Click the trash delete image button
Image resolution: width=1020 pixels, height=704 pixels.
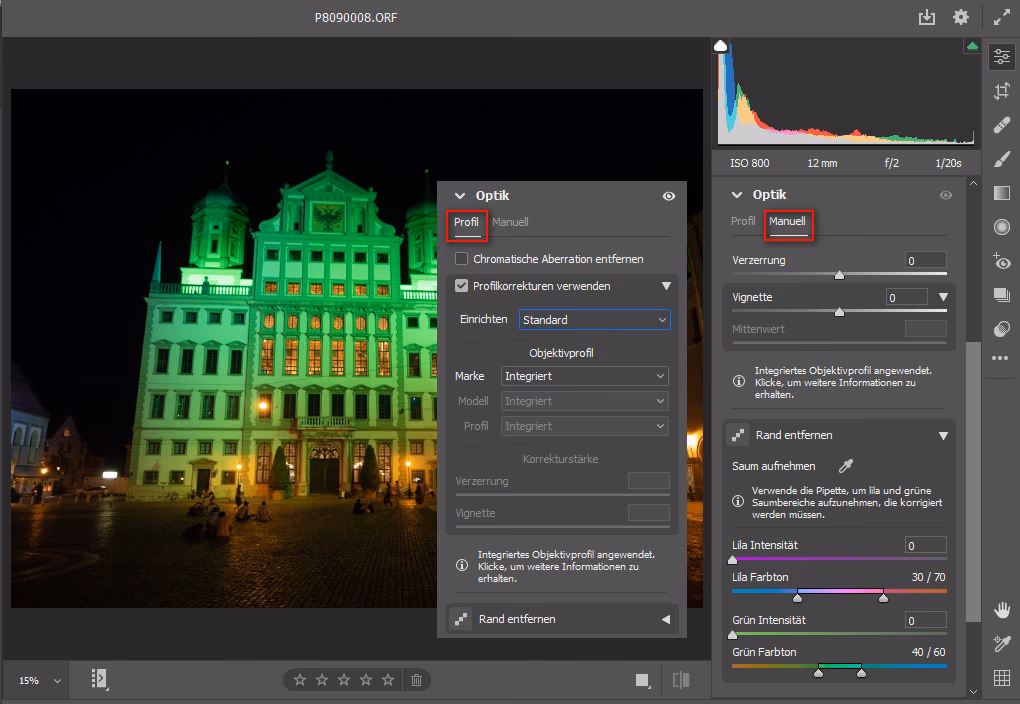coord(417,680)
